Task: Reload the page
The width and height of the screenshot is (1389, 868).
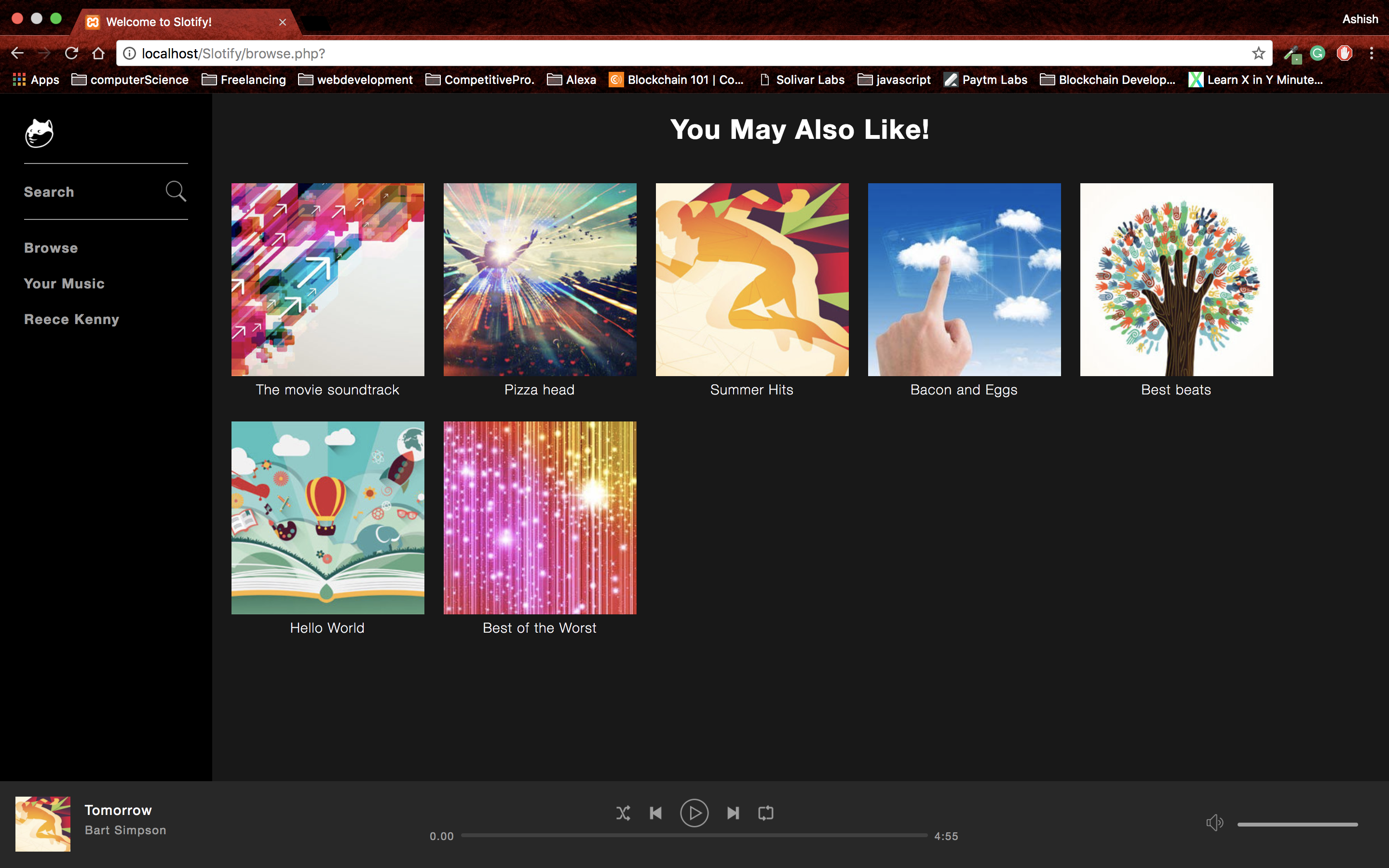Action: click(x=71, y=54)
